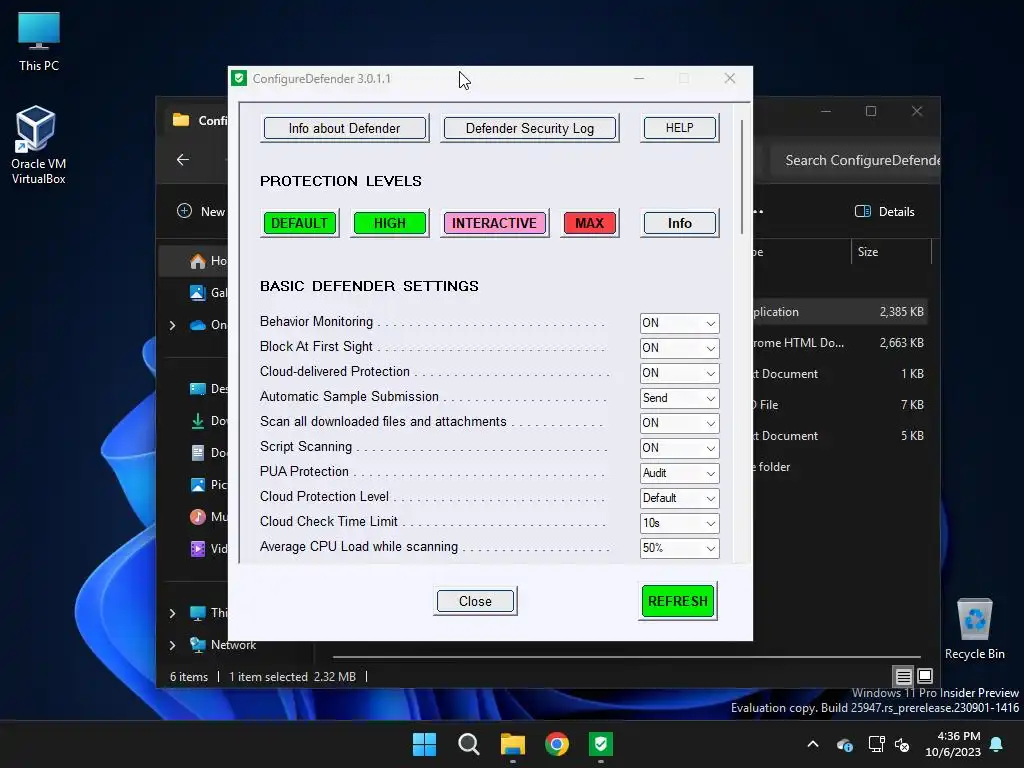Select the 7 KB File row
The image size is (1024, 768).
click(x=840, y=405)
